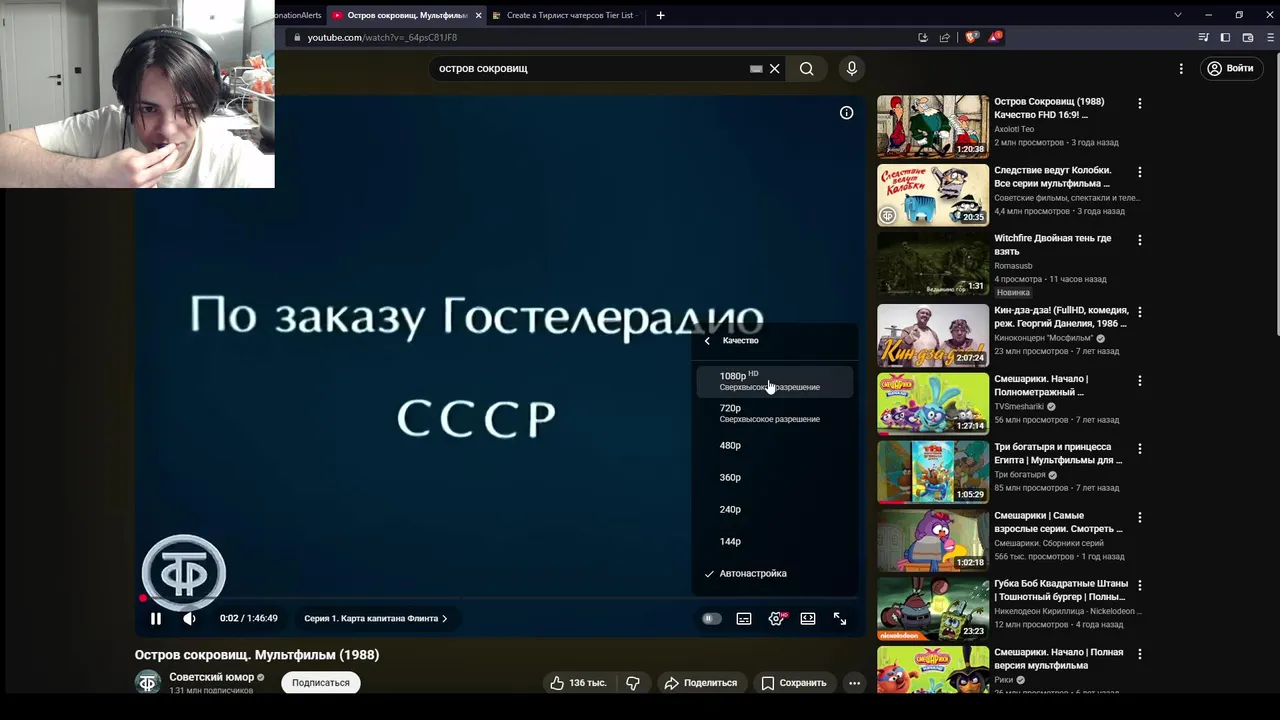Screen dimensions: 1280x720
Task: Expand the tab search dropdown arrow
Action: 1177,15
